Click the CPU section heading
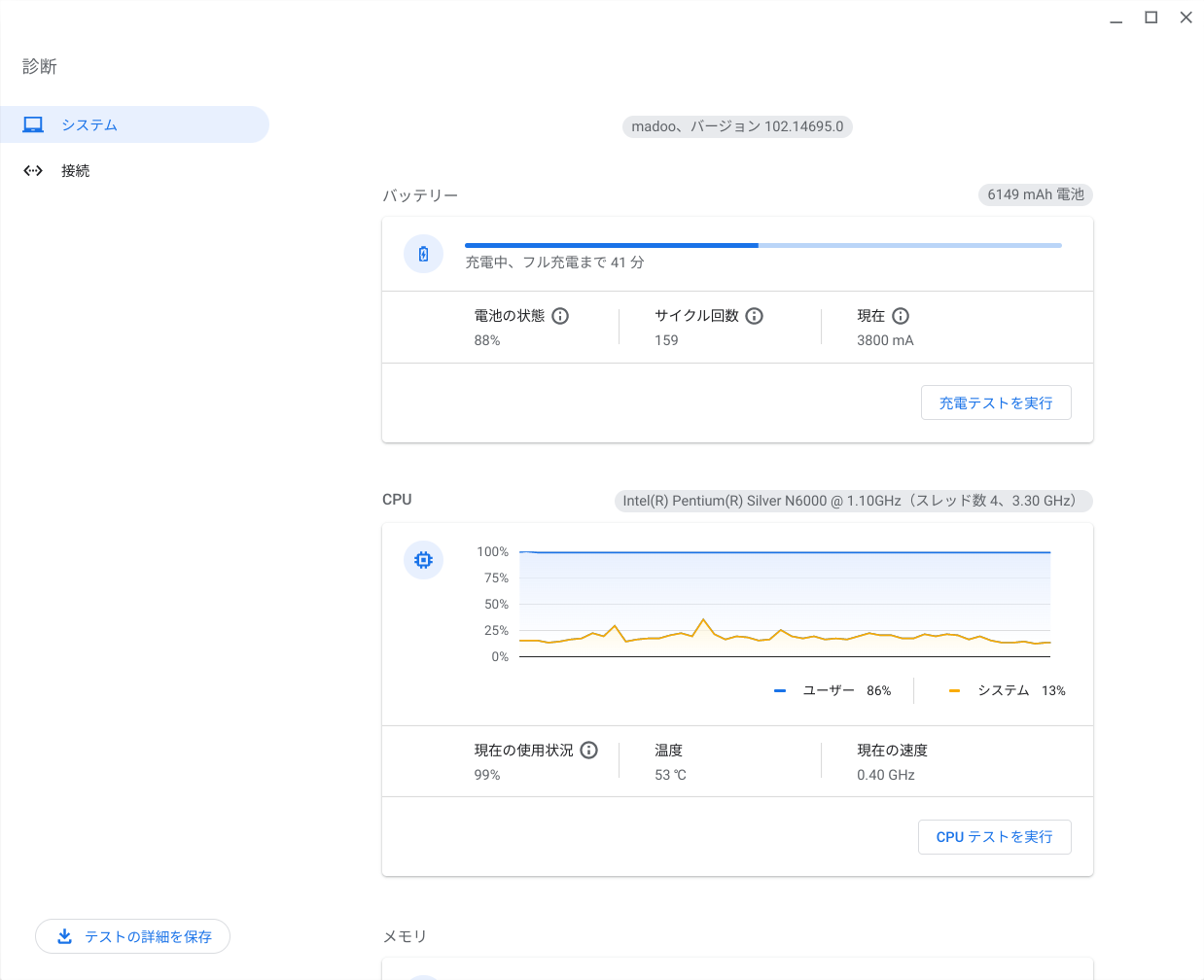 pos(397,500)
